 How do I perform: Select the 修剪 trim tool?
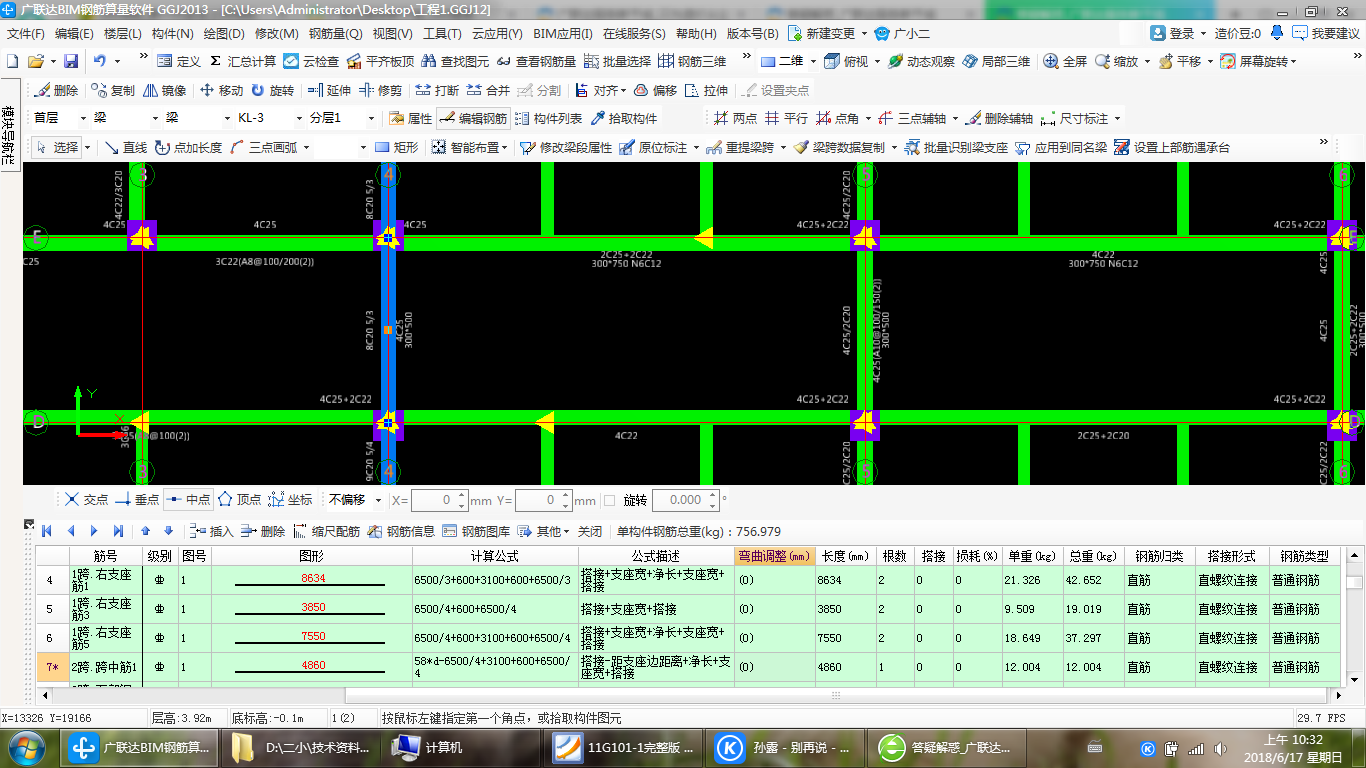pos(380,90)
